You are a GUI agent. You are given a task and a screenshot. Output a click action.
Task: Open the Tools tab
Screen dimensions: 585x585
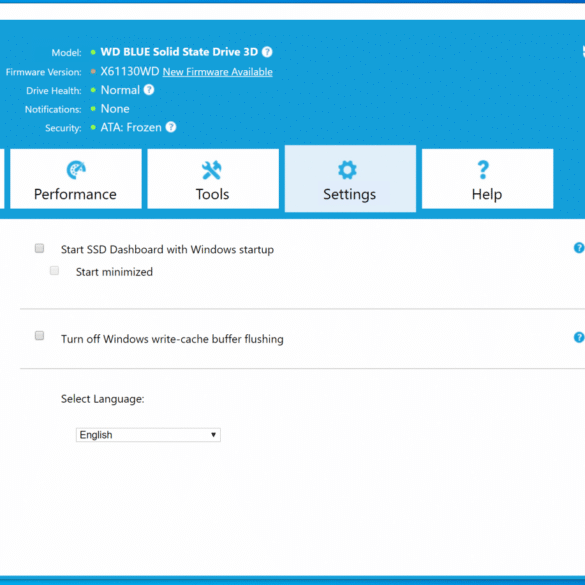click(213, 179)
